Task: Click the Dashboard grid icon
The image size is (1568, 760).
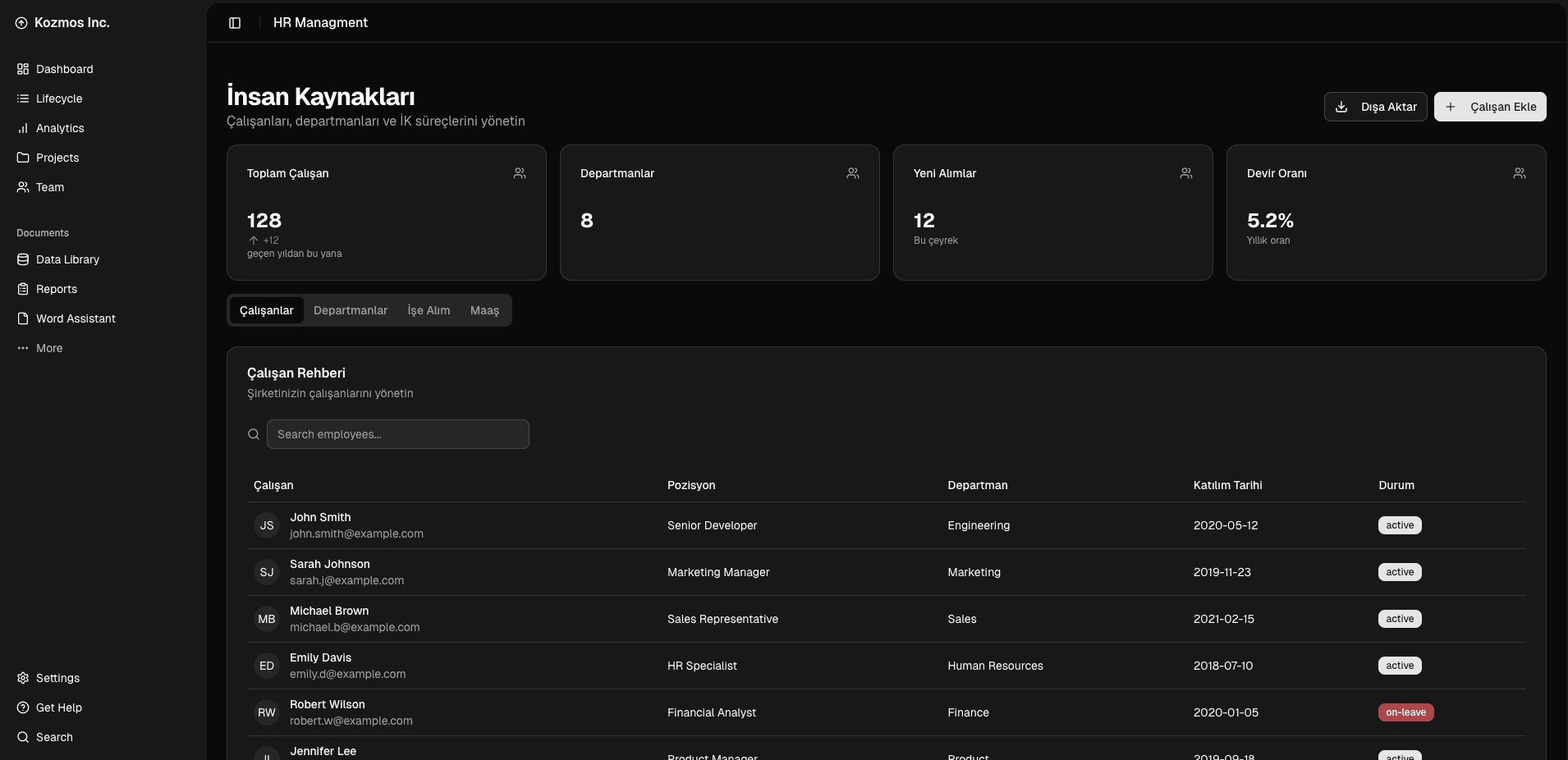Action: [23, 69]
